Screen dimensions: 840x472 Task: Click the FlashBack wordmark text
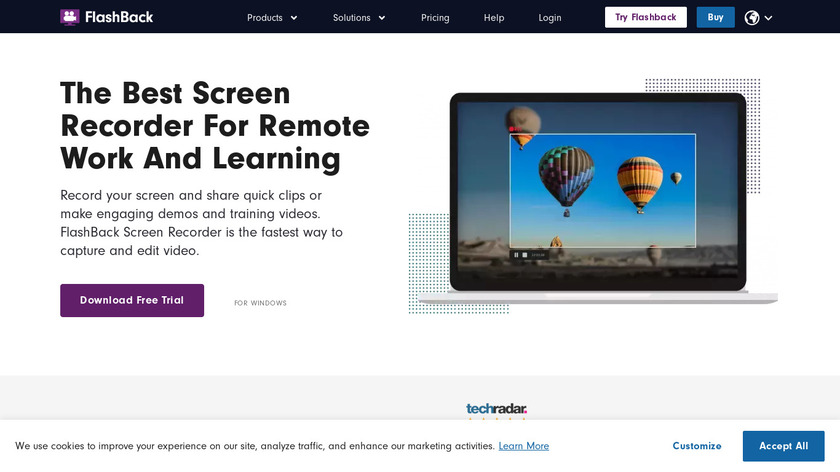pos(119,17)
